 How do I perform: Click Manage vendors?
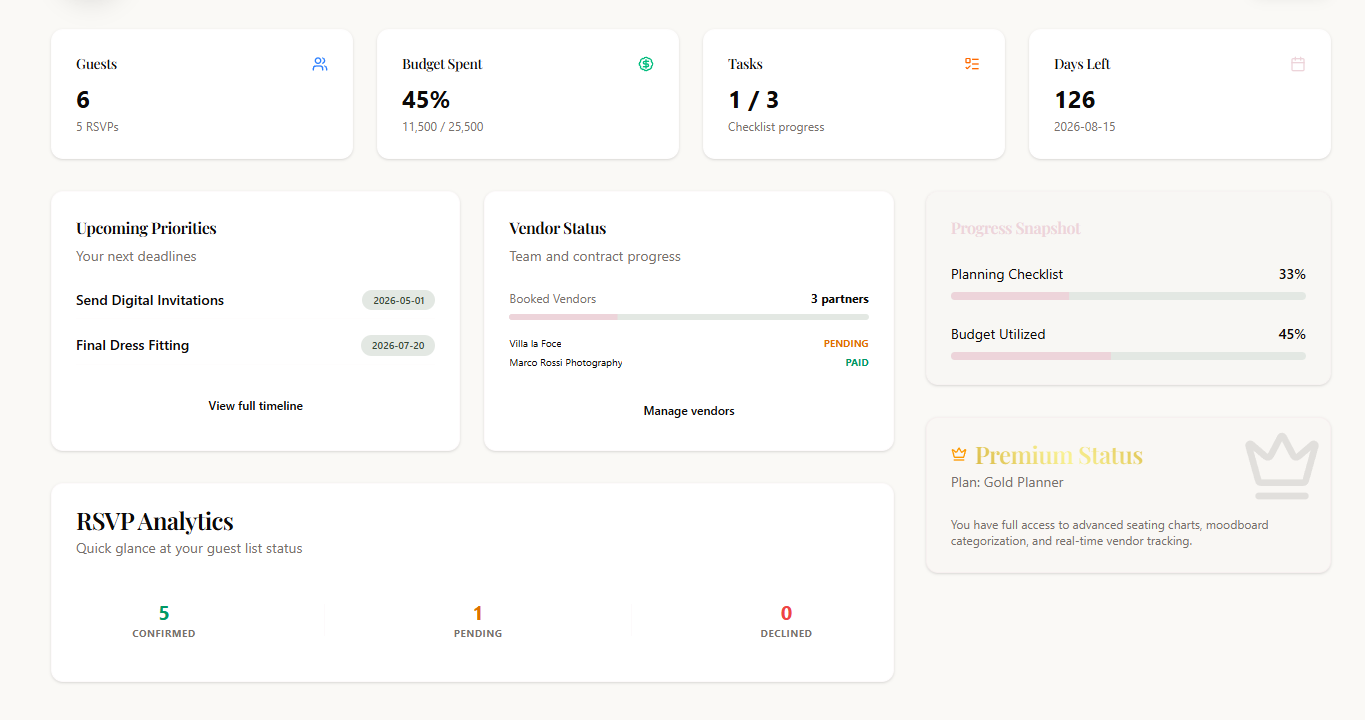[688, 410]
